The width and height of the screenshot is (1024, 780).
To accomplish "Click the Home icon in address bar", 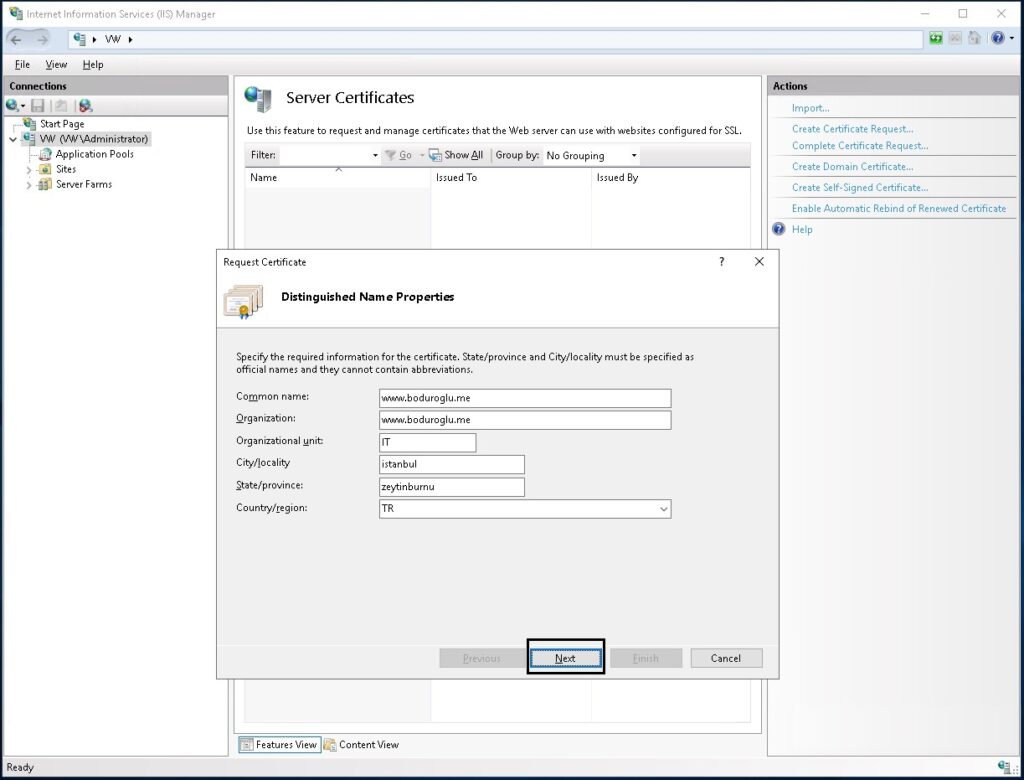I will [974, 39].
